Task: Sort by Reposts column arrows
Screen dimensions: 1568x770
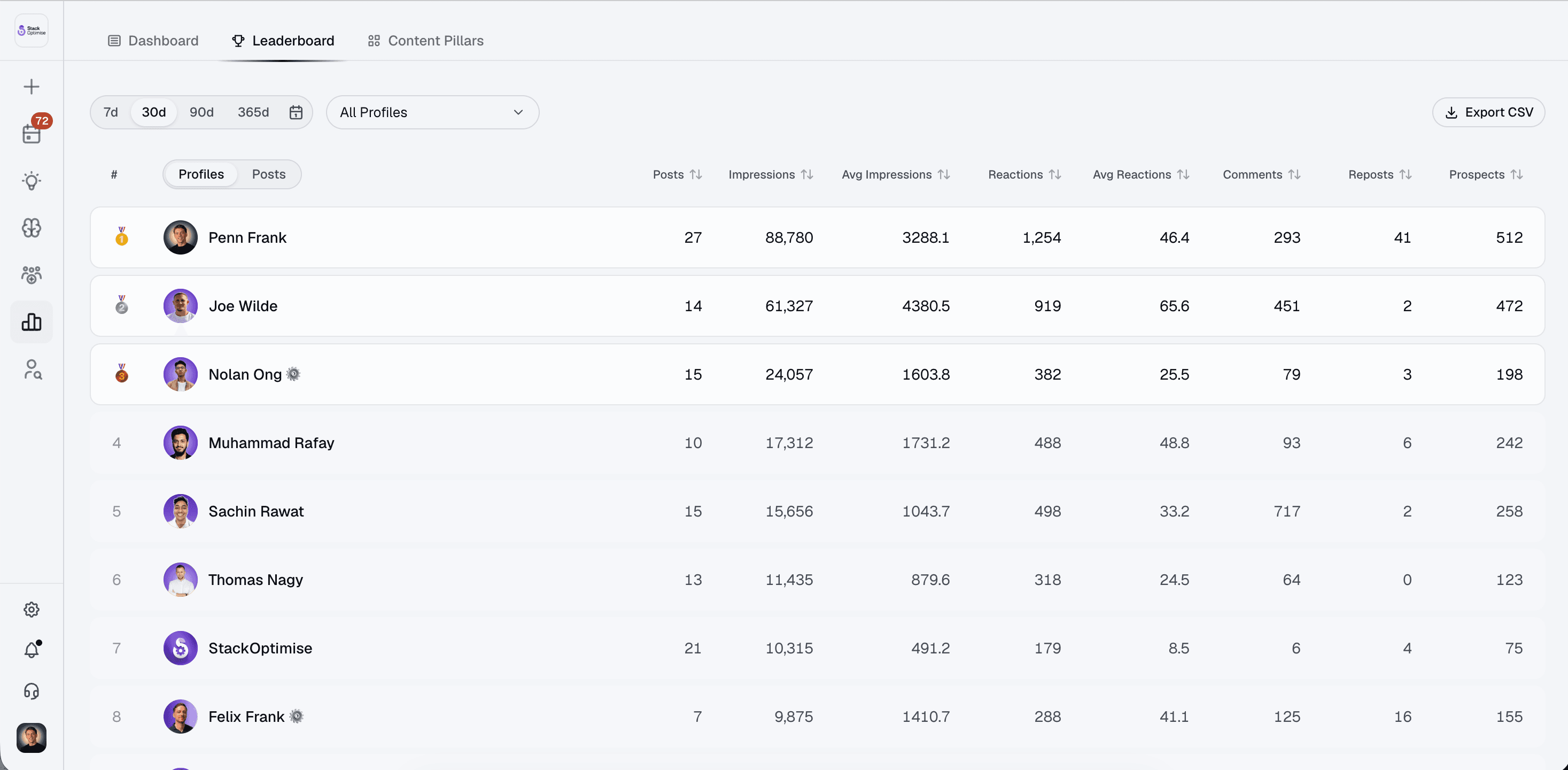Action: point(1406,175)
